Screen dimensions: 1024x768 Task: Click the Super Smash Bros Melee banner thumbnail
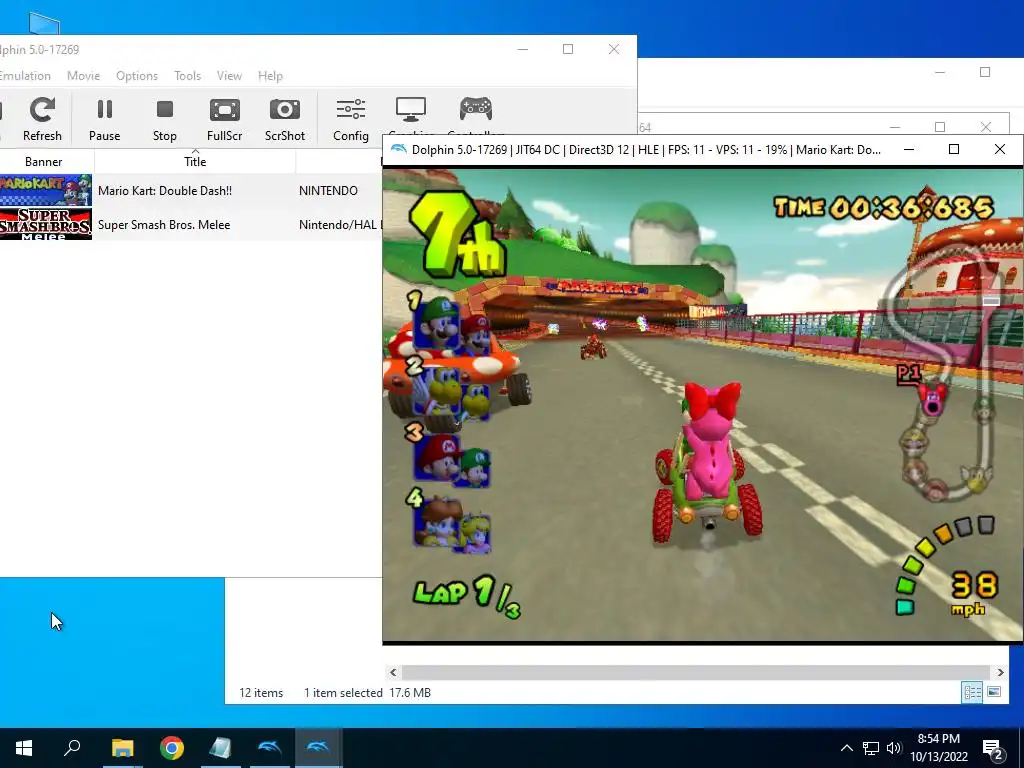click(x=46, y=224)
